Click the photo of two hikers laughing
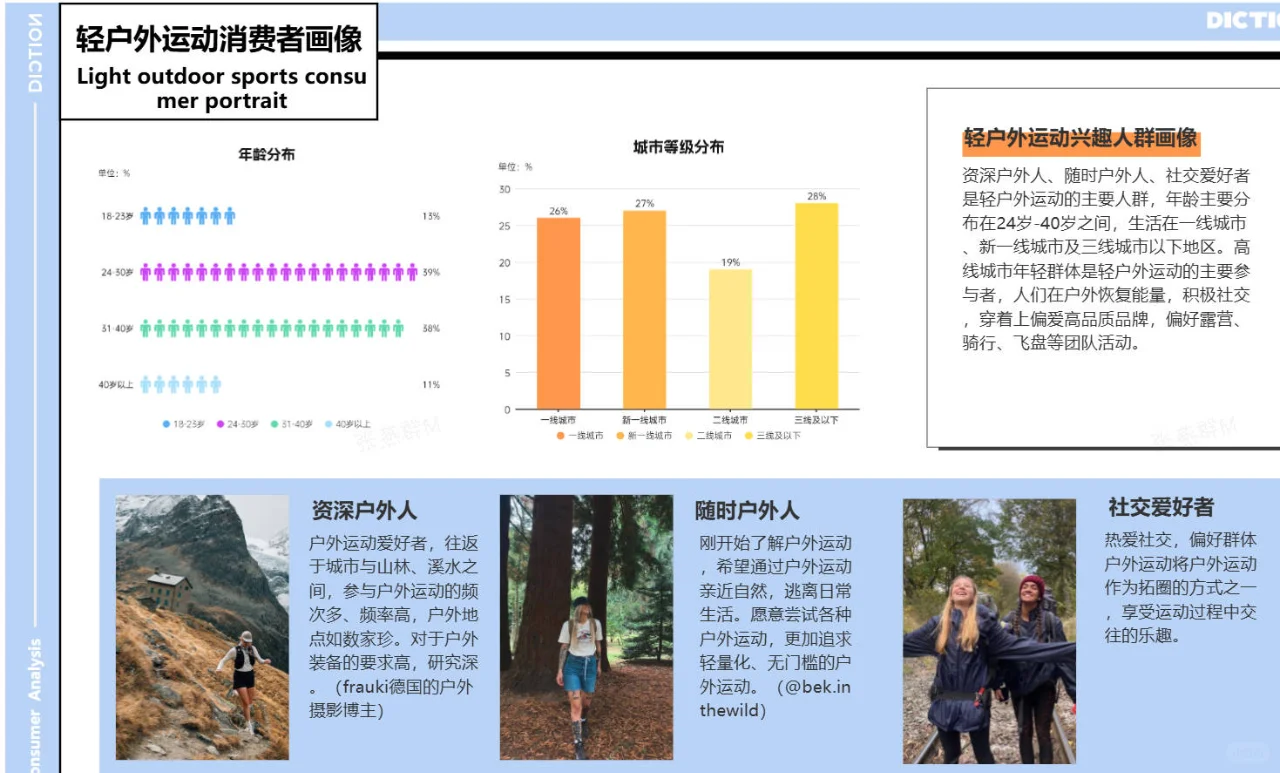Screen dimensions: 1280x773 988,630
